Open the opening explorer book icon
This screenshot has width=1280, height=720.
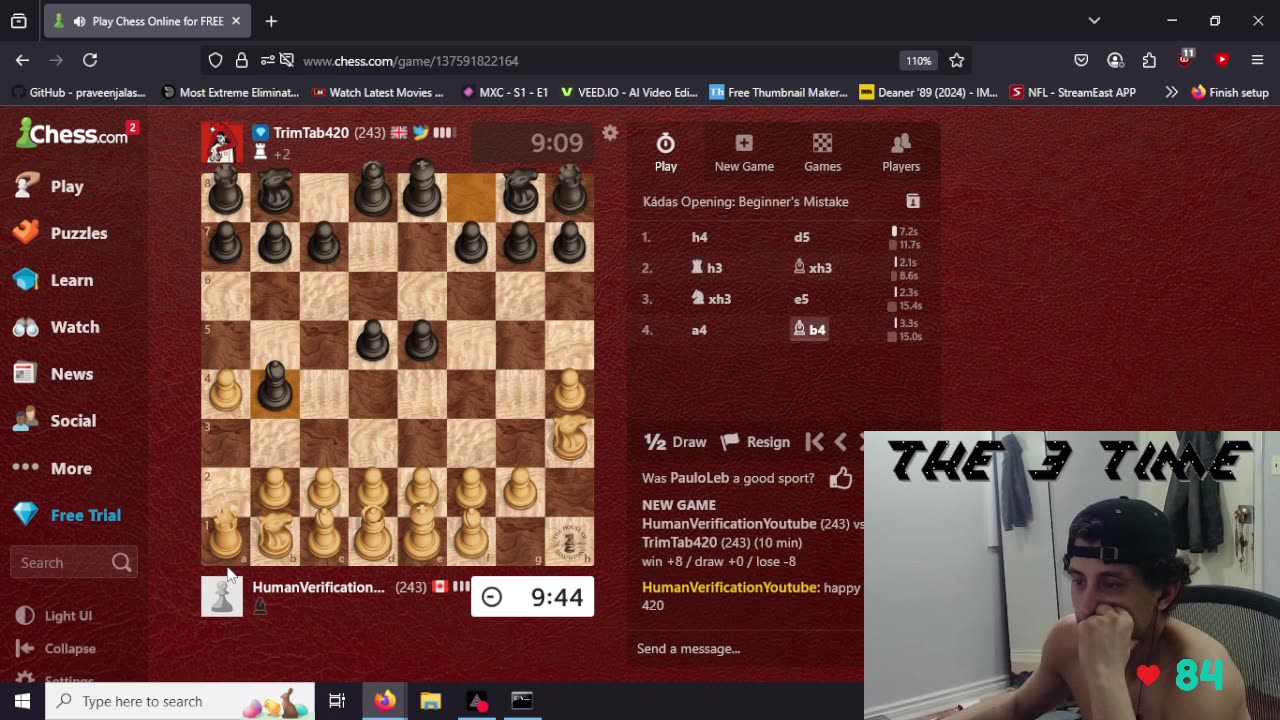[x=913, y=201]
